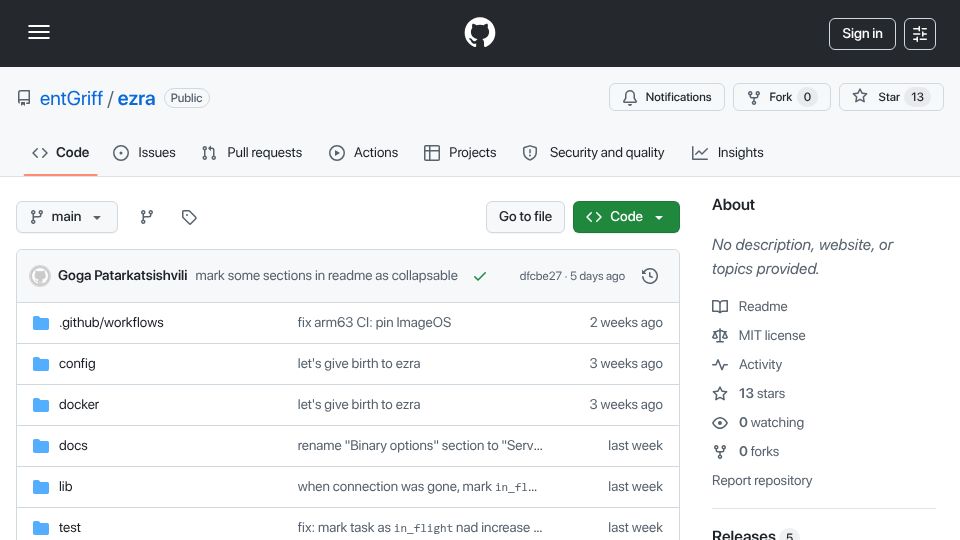Click the '2 weeks ago' timestamp for .github/workflows
This screenshot has width=960, height=540.
coord(626,323)
